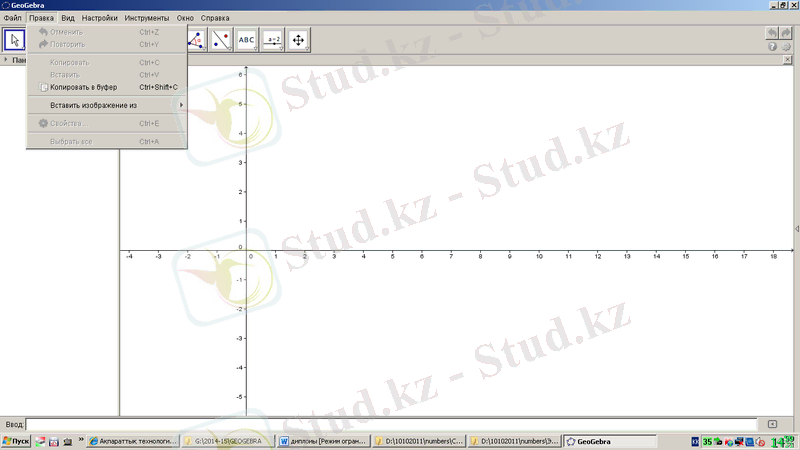This screenshot has width=800, height=450.
Task: Choose Повторить in the Правка menu
Action: pos(107,44)
